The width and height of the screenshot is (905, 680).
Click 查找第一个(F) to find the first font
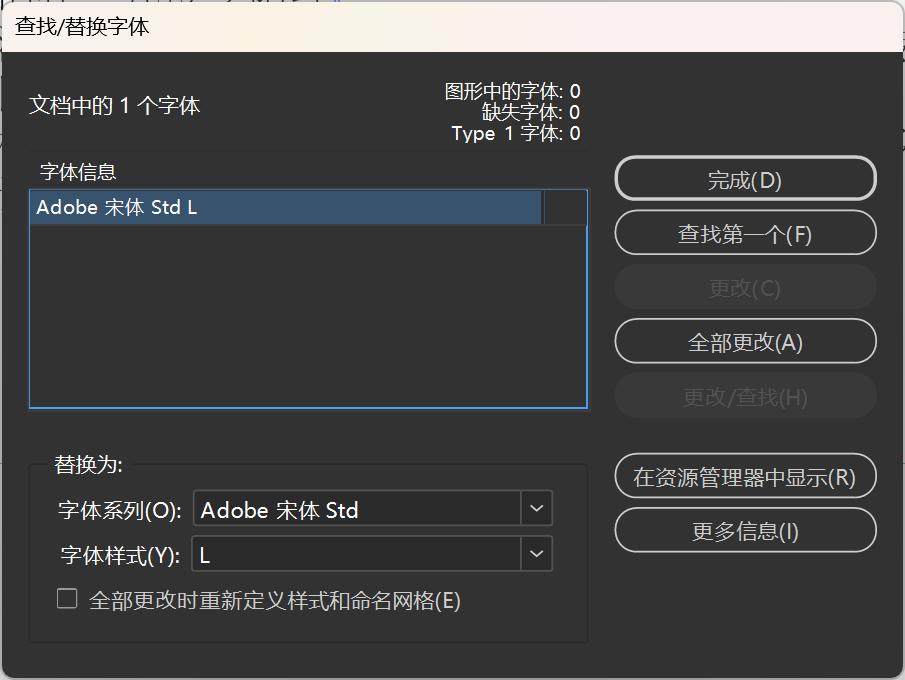click(744, 233)
